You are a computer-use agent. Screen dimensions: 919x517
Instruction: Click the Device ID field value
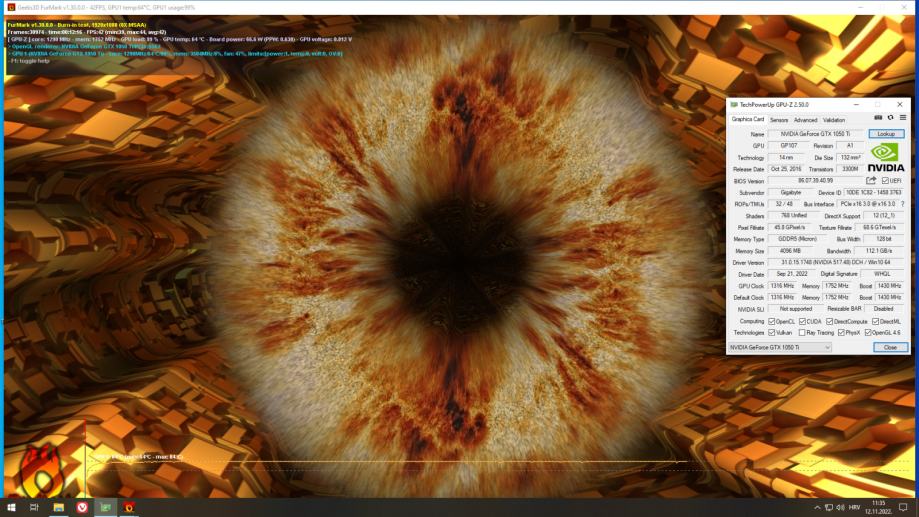tap(873, 193)
